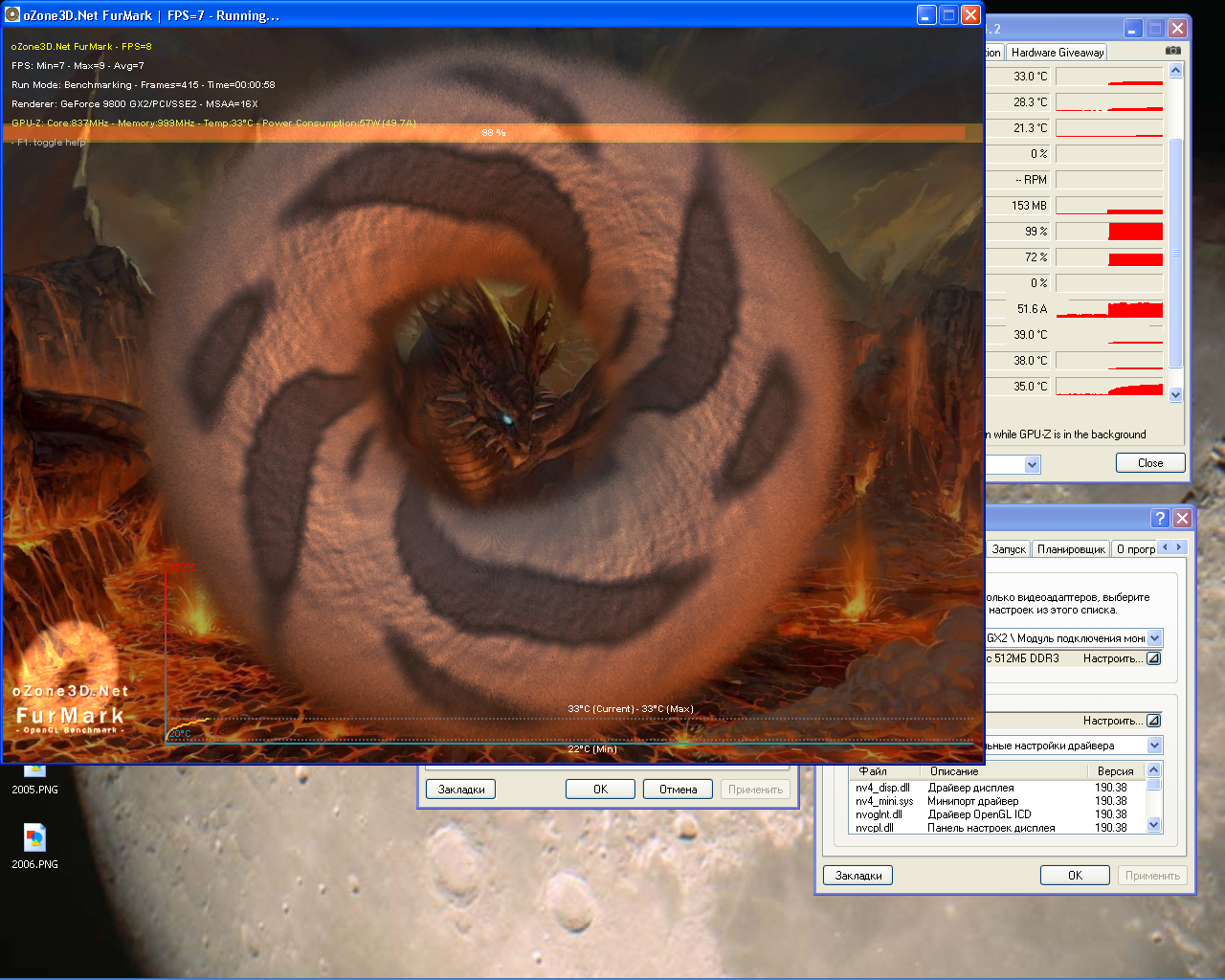Open the driver settings (настройки драйвера) dropdown
The image size is (1225, 980).
tap(1154, 746)
